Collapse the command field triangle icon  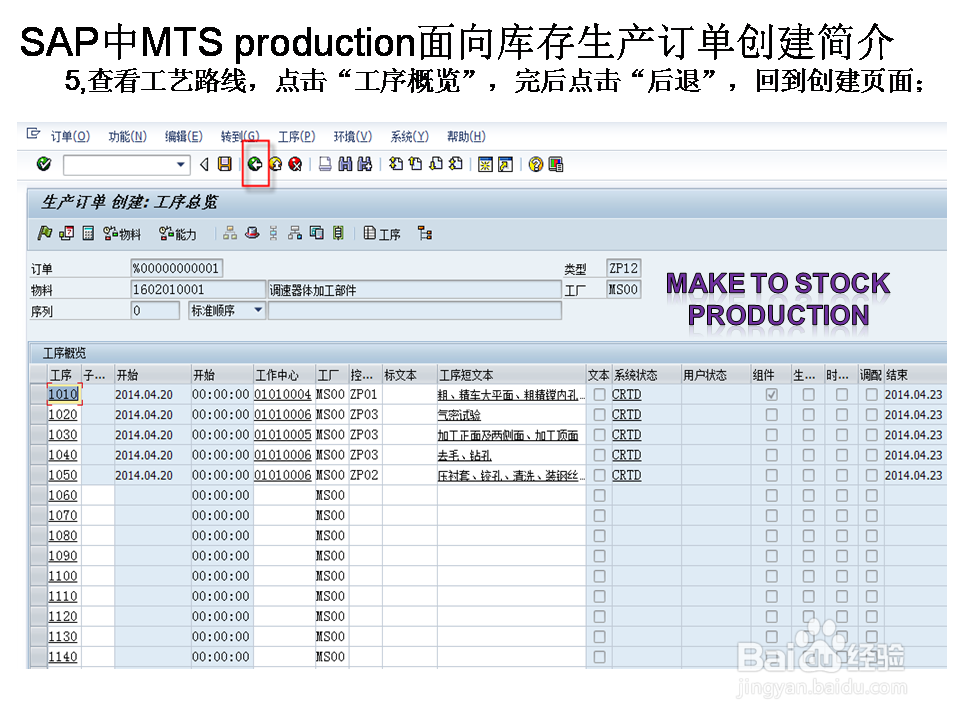(x=204, y=164)
